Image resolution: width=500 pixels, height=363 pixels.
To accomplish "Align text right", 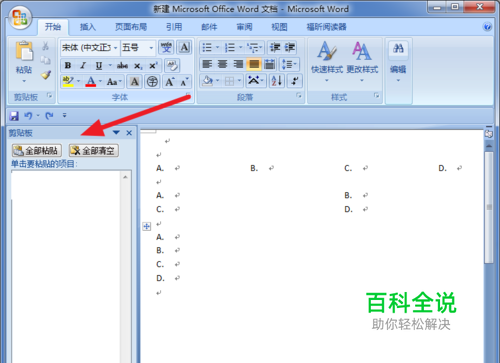I will tap(238, 64).
